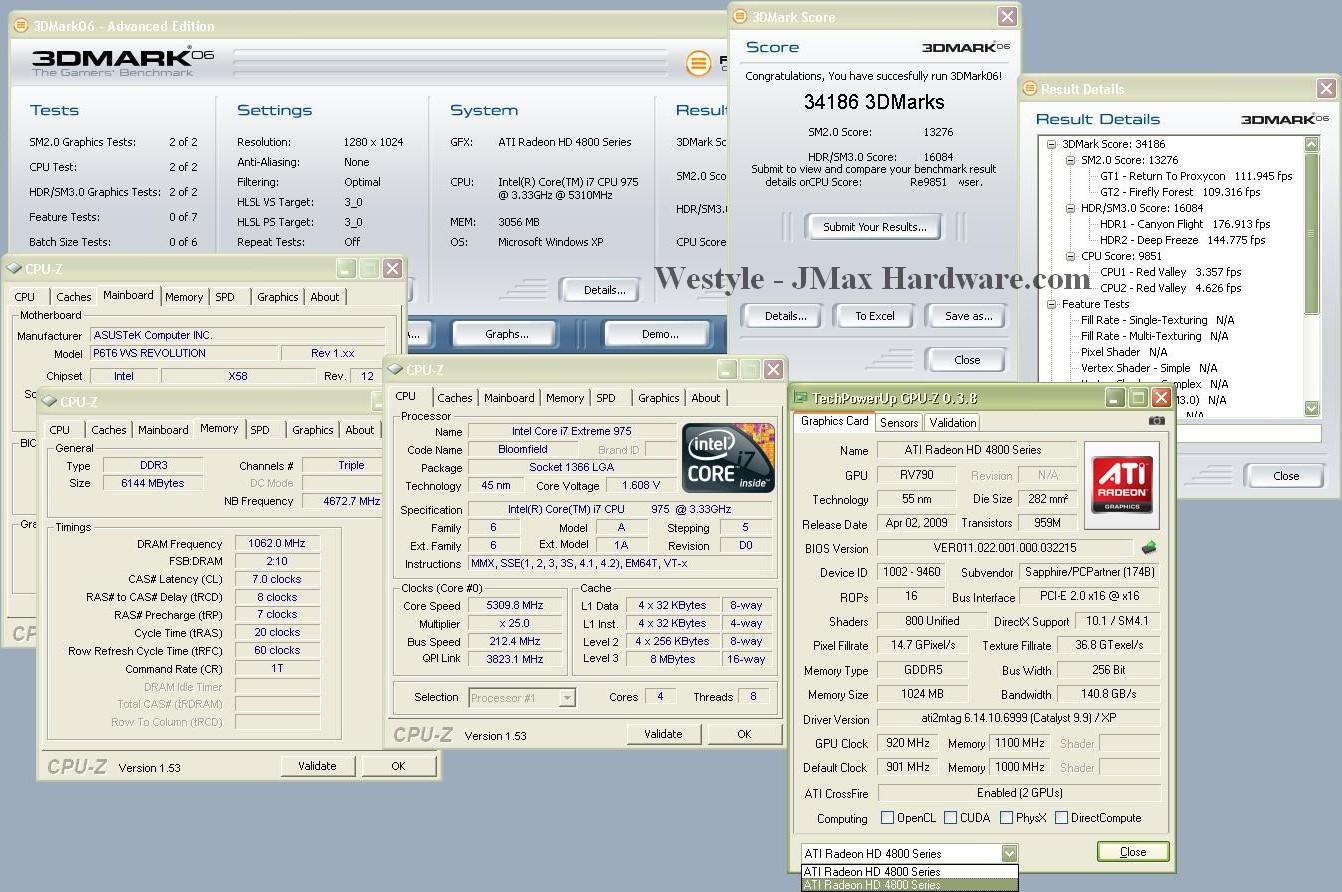
Task: Click the title icon of the CPU-Z Memory window
Action: [x=50, y=402]
